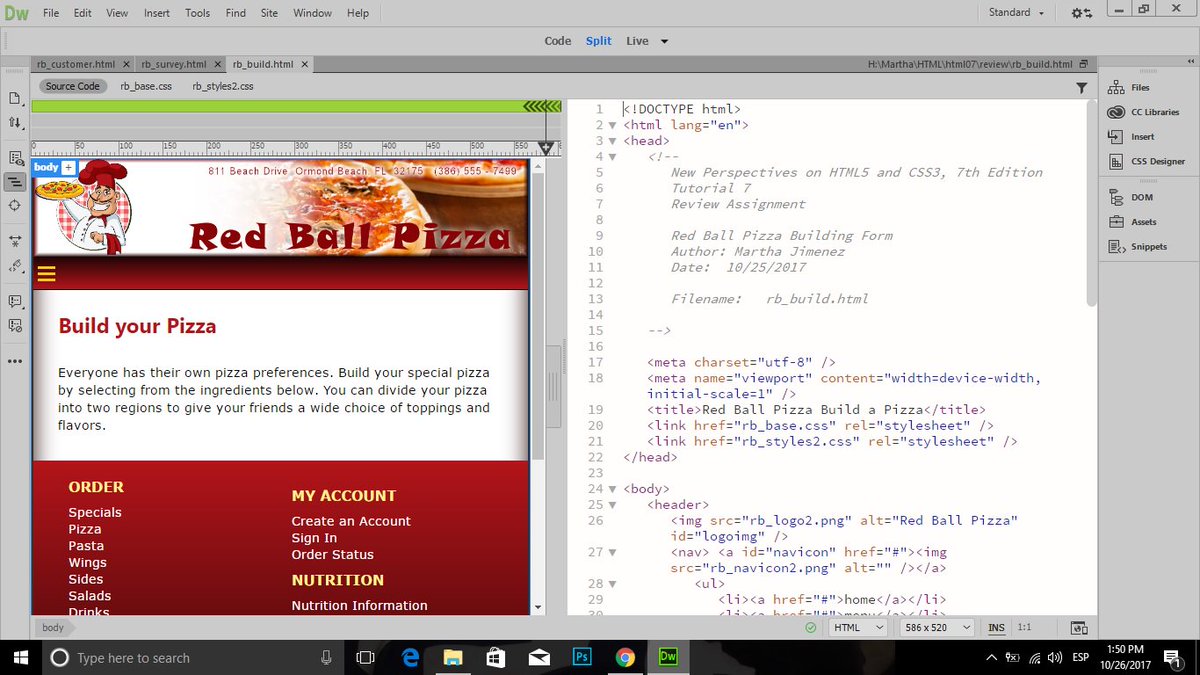Viewport: 1200px width, 675px height.
Task: Open the Site menu
Action: [269, 13]
